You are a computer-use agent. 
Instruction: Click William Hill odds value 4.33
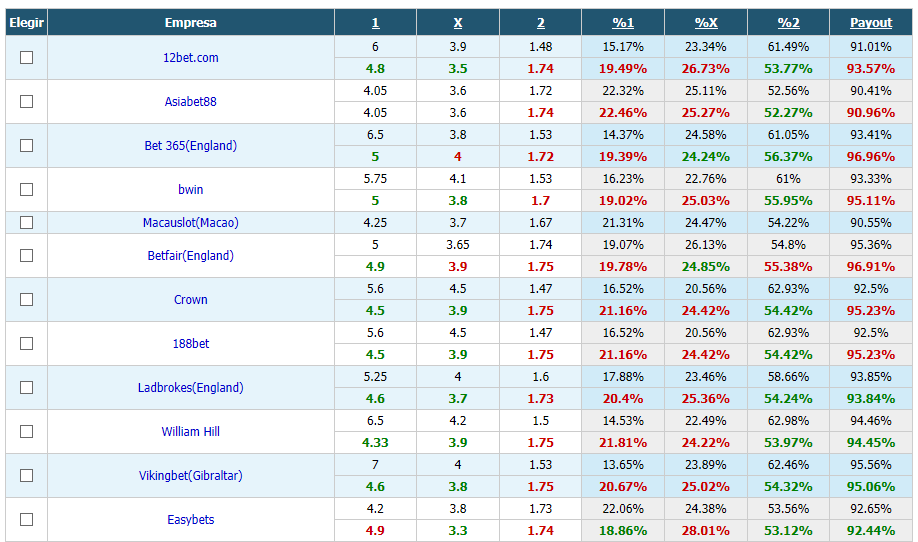375,442
